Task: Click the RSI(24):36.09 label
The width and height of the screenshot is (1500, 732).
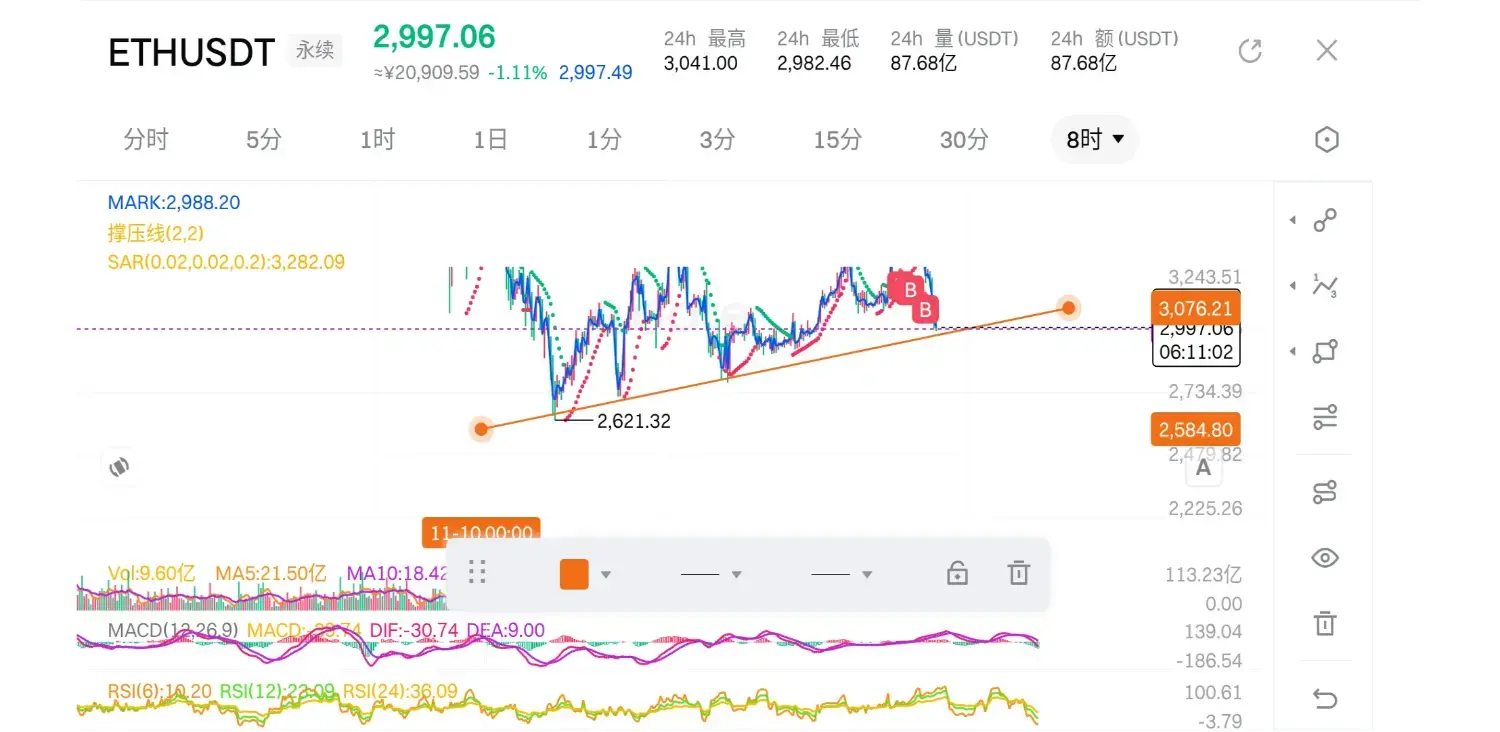Action: (x=400, y=691)
